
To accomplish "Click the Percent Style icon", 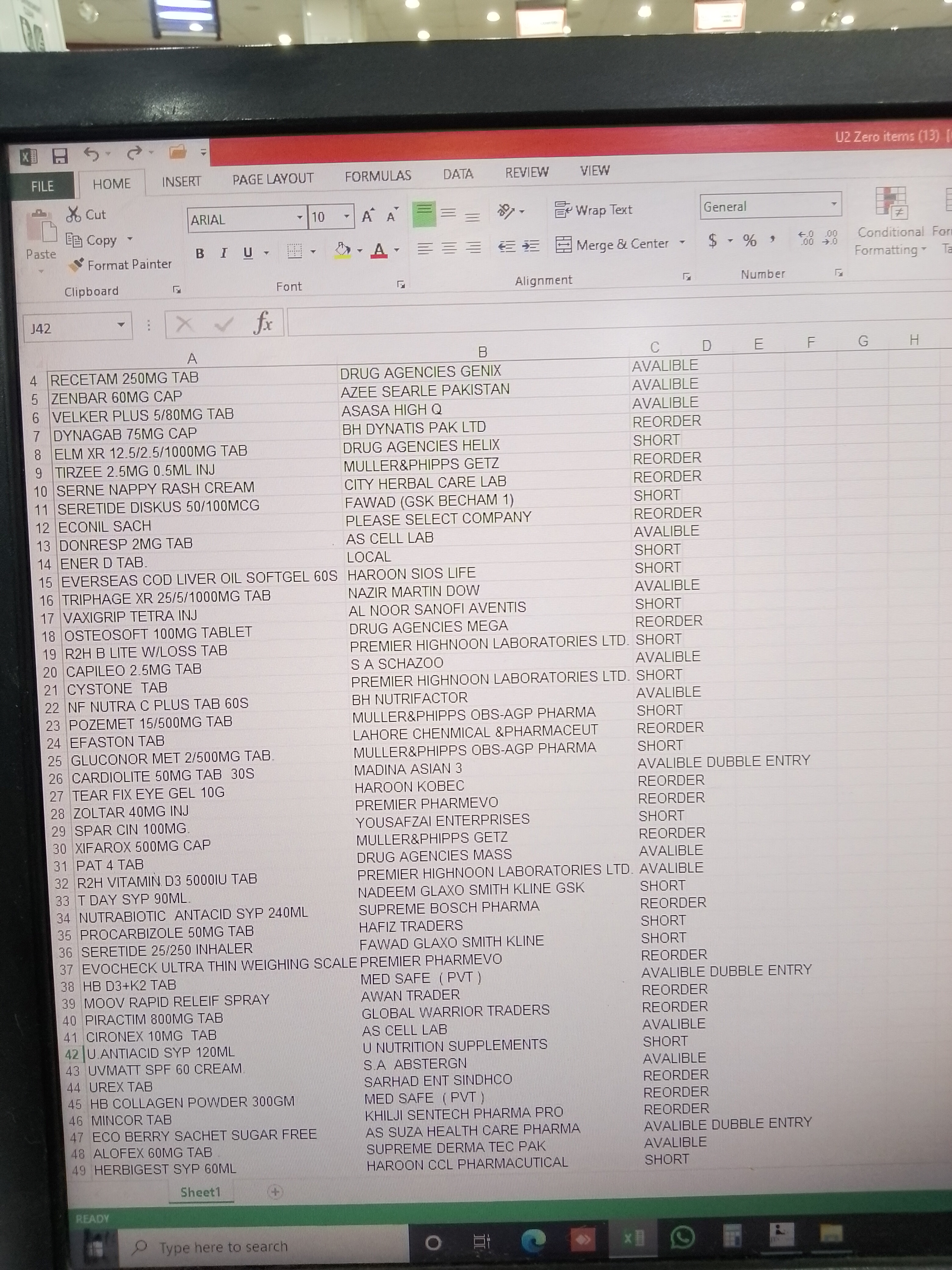I will click(x=749, y=241).
